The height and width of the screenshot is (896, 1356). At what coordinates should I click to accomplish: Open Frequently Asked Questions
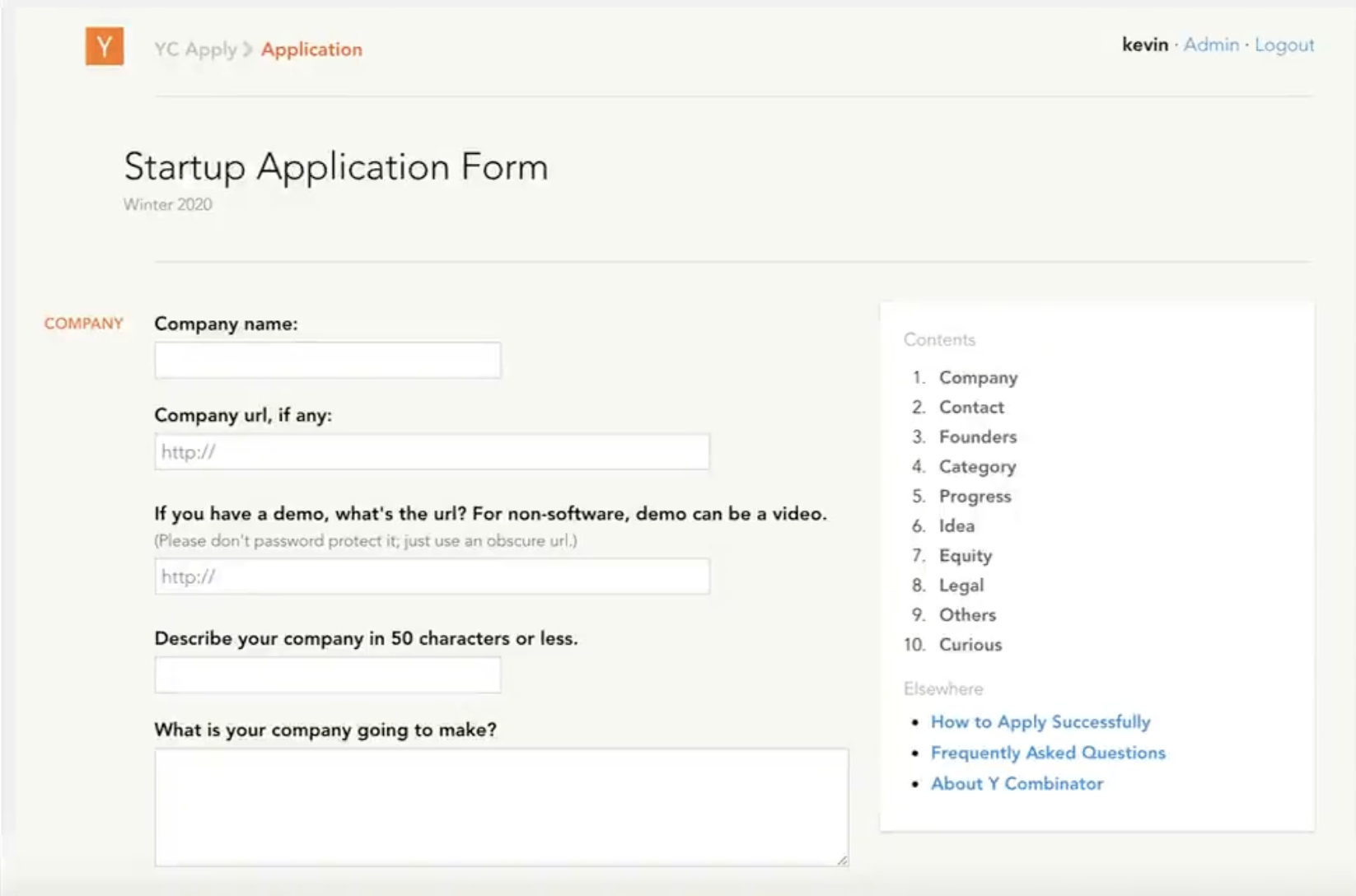pos(1048,752)
